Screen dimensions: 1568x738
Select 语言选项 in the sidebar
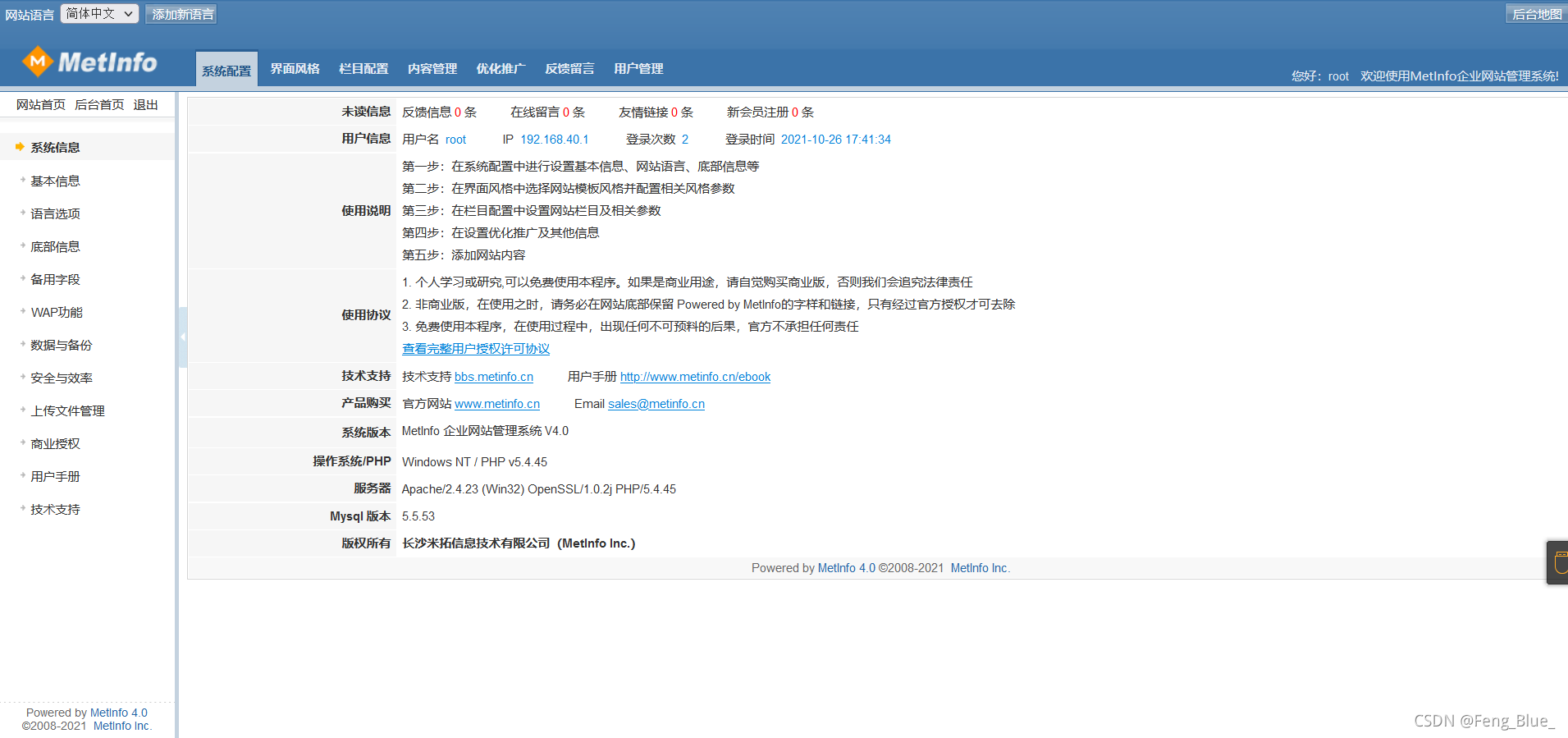(x=55, y=213)
